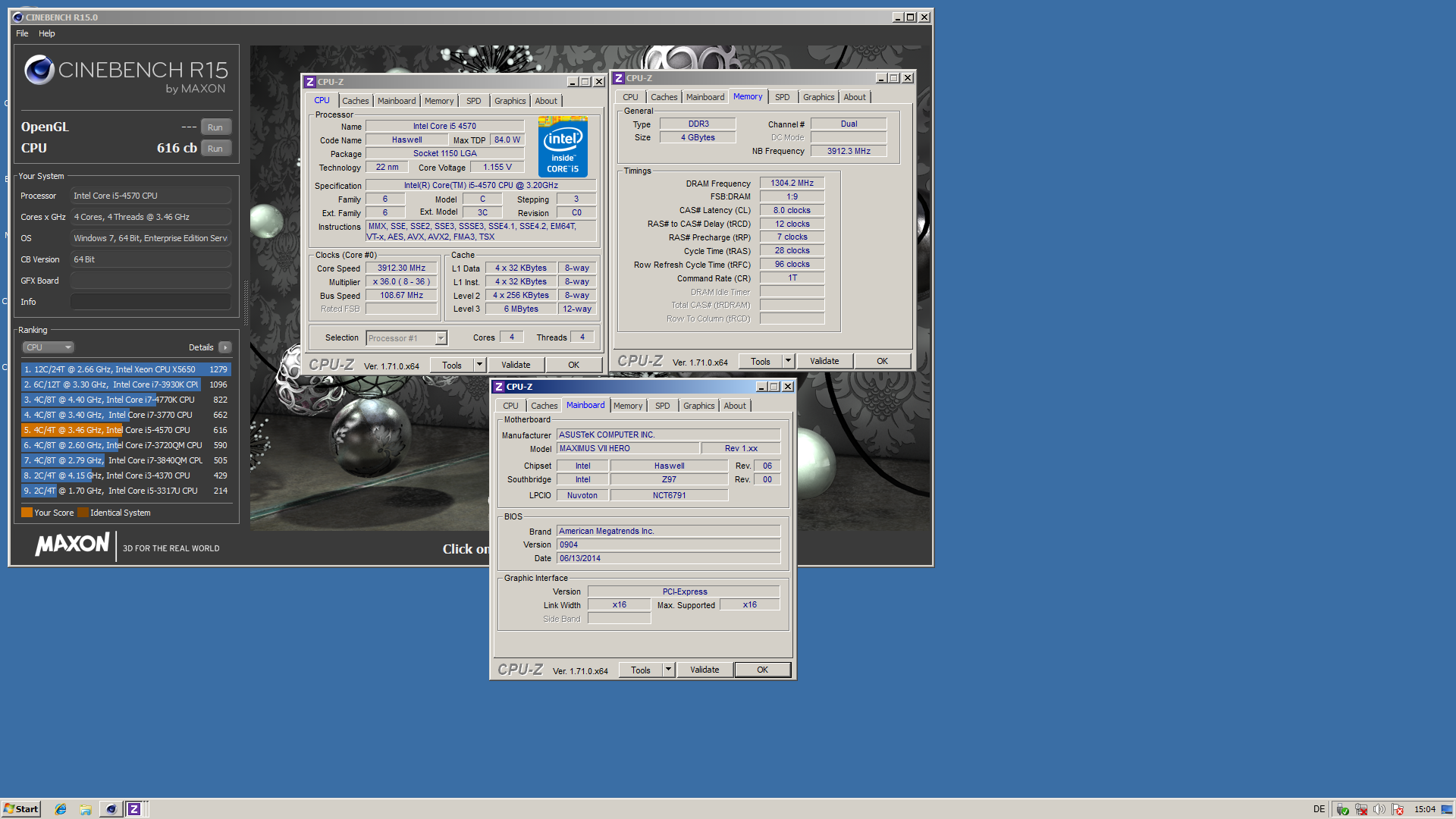The image size is (1456, 819).
Task: Click the DRAM Frequency value 1304.2 MHz
Action: click(792, 183)
